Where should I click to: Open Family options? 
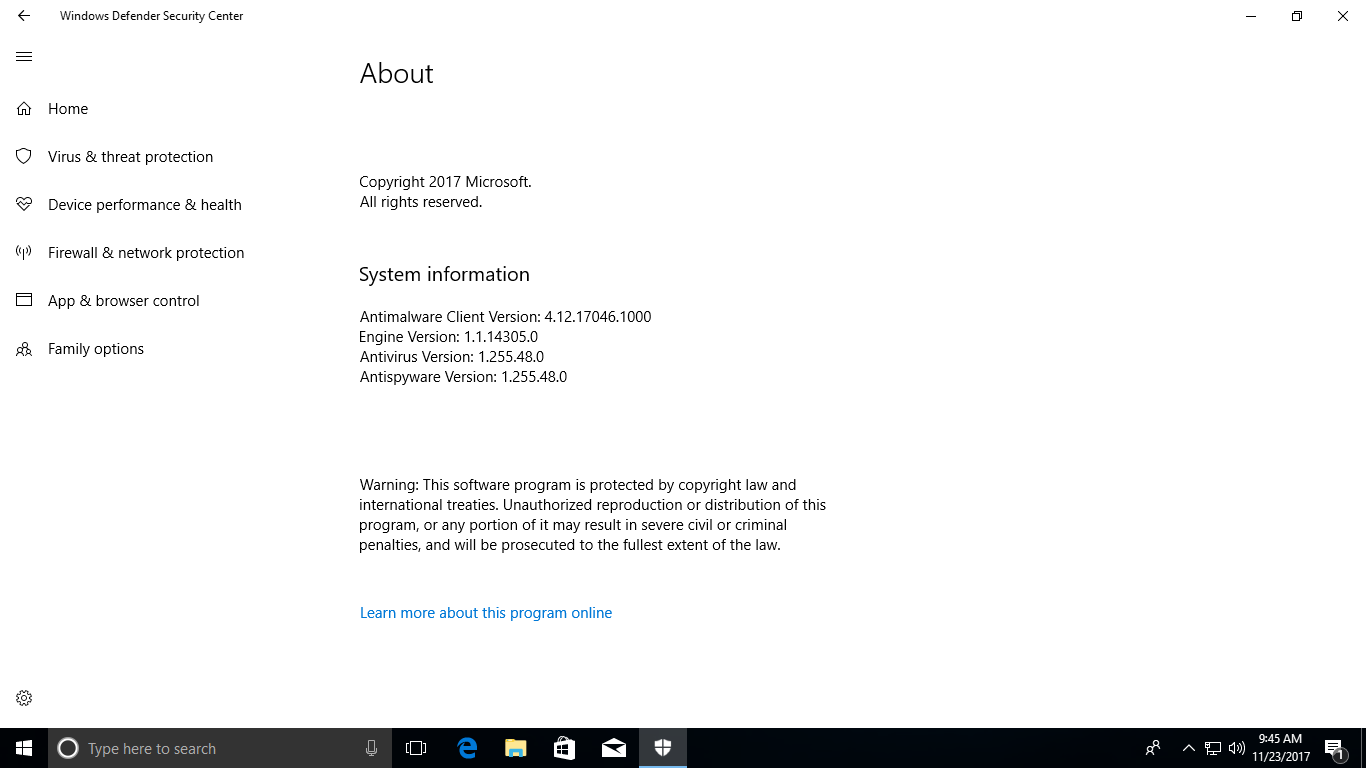96,349
